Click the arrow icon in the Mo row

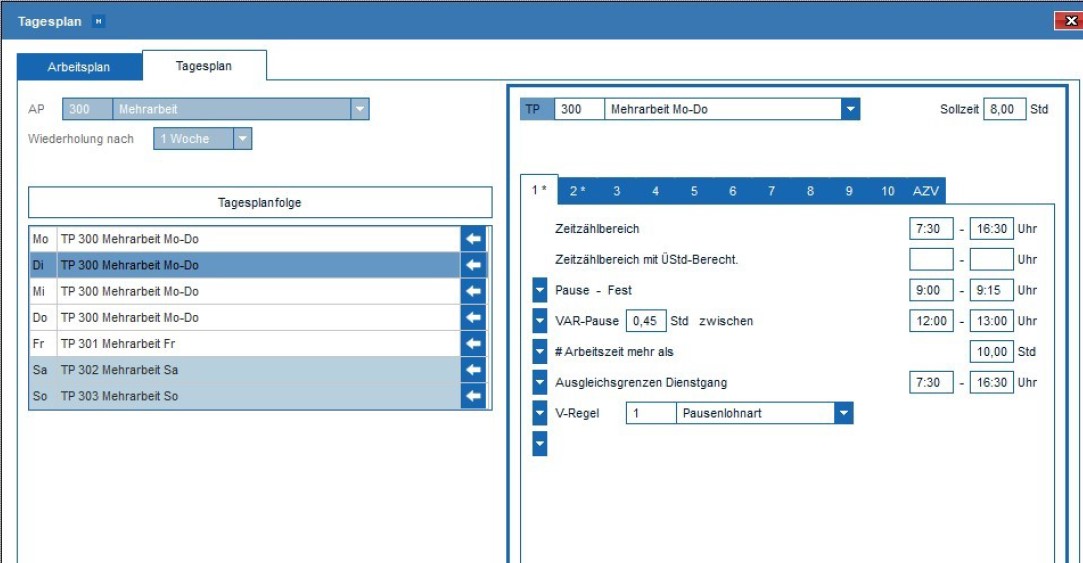474,240
